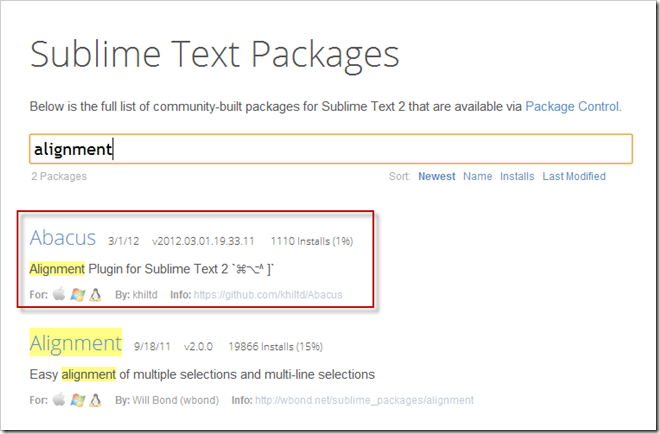Click the Sublime Text Packages heading
The width and height of the screenshot is (660, 434).
pos(215,54)
